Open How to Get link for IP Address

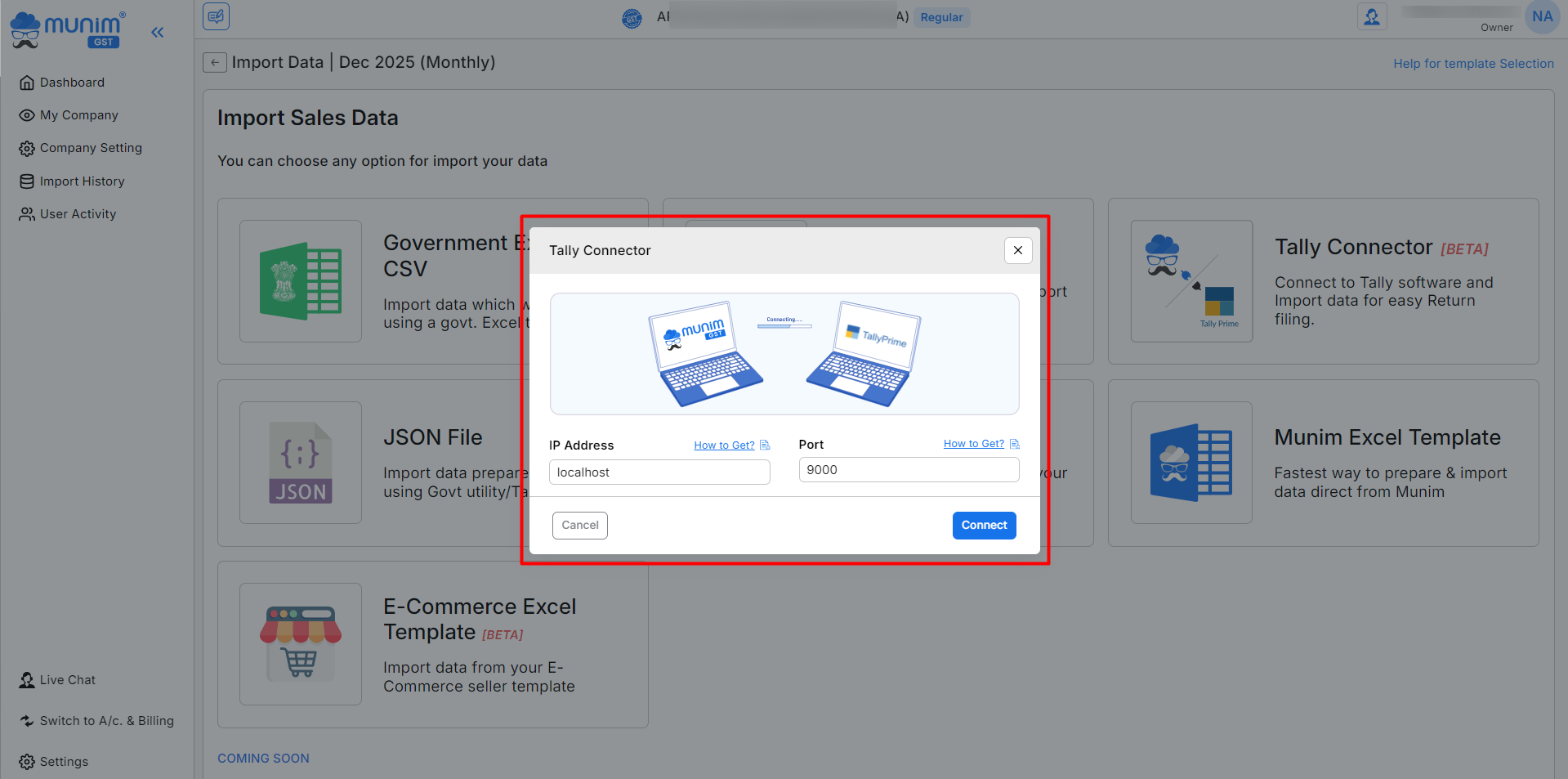724,445
